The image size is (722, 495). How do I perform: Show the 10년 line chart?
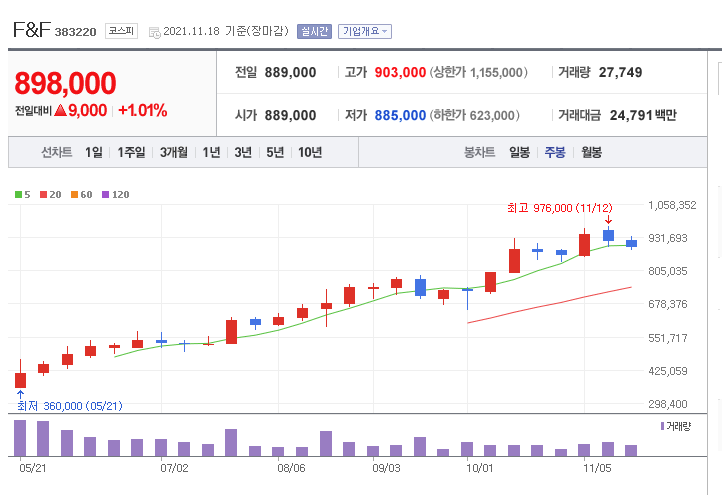pos(310,152)
